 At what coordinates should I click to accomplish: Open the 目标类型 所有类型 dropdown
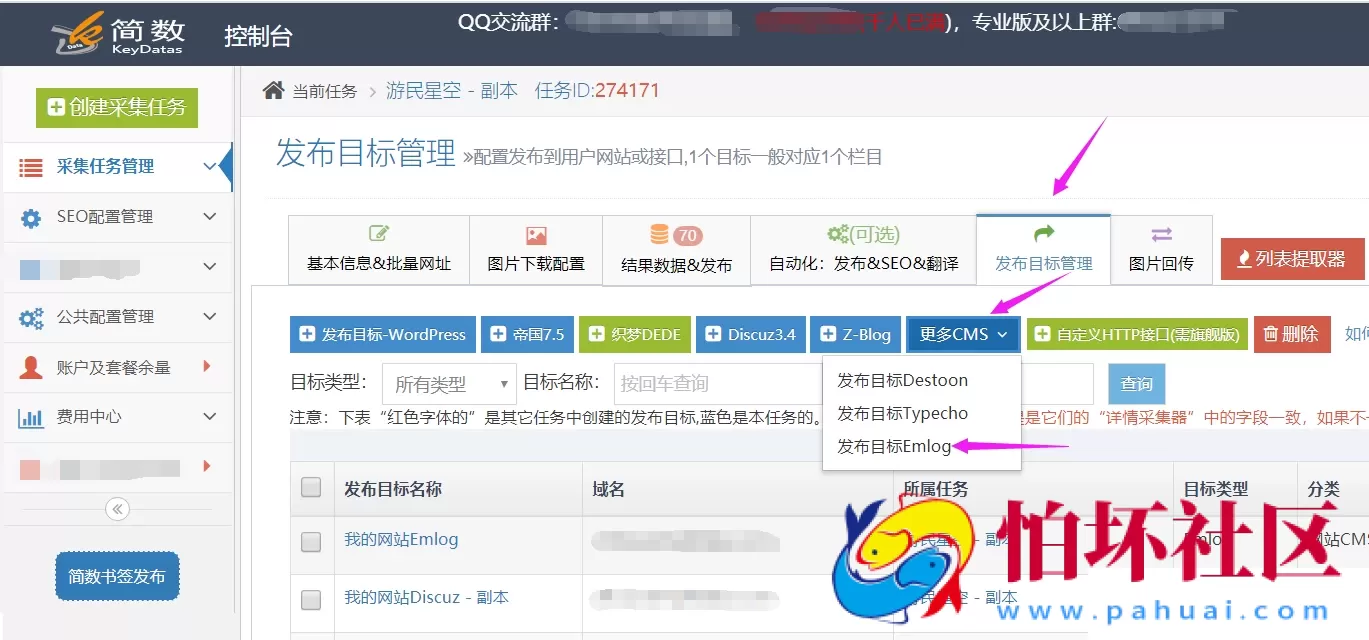pyautogui.click(x=449, y=383)
